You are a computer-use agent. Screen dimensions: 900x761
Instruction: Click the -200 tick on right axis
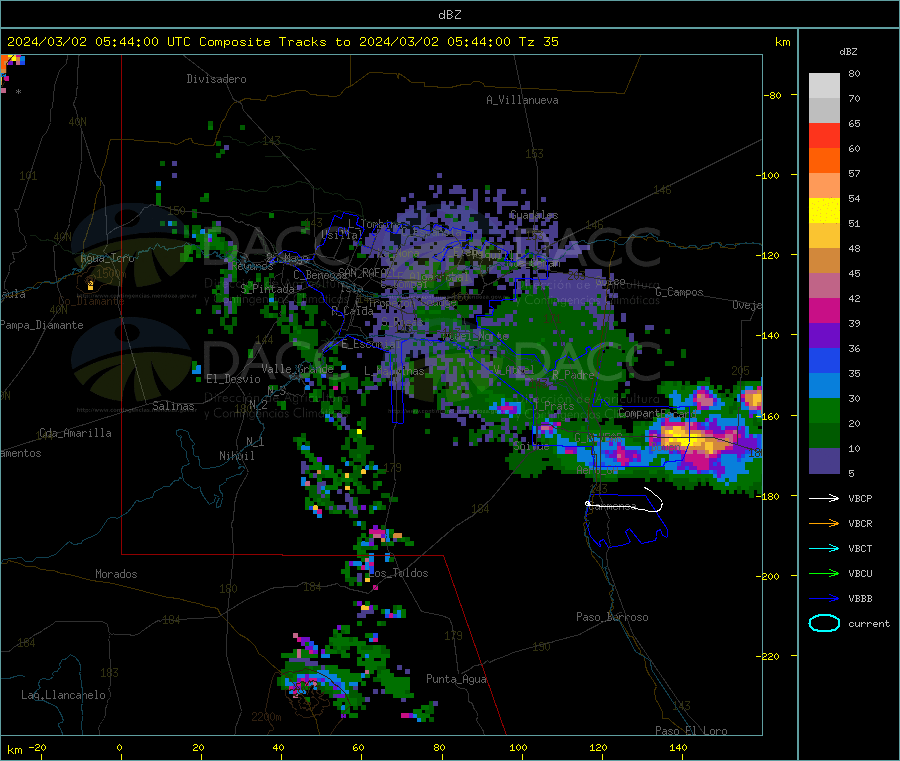[x=769, y=576]
